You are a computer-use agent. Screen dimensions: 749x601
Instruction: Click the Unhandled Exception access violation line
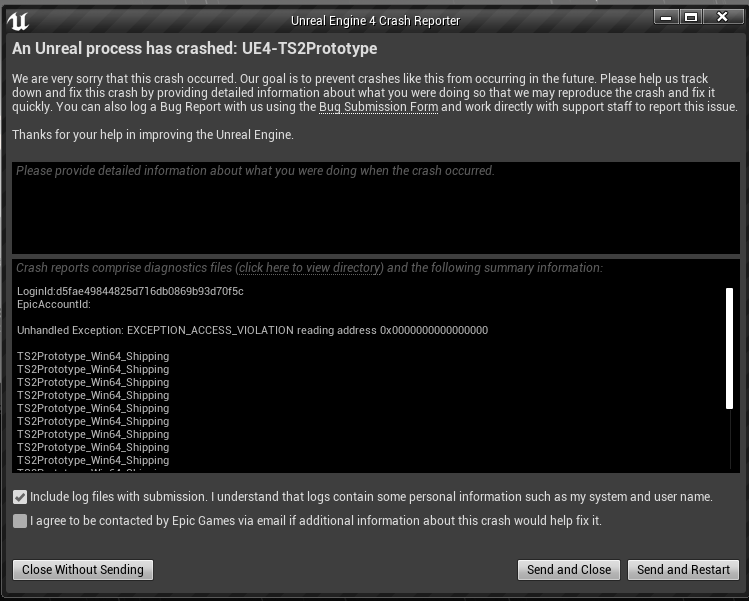coord(252,330)
